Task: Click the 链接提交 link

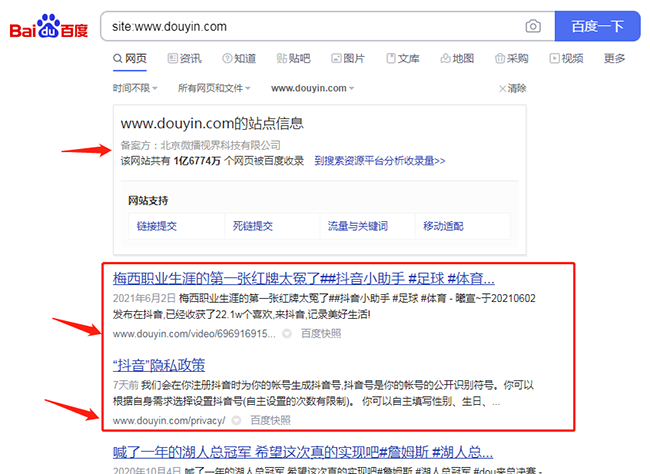Action: click(157, 226)
